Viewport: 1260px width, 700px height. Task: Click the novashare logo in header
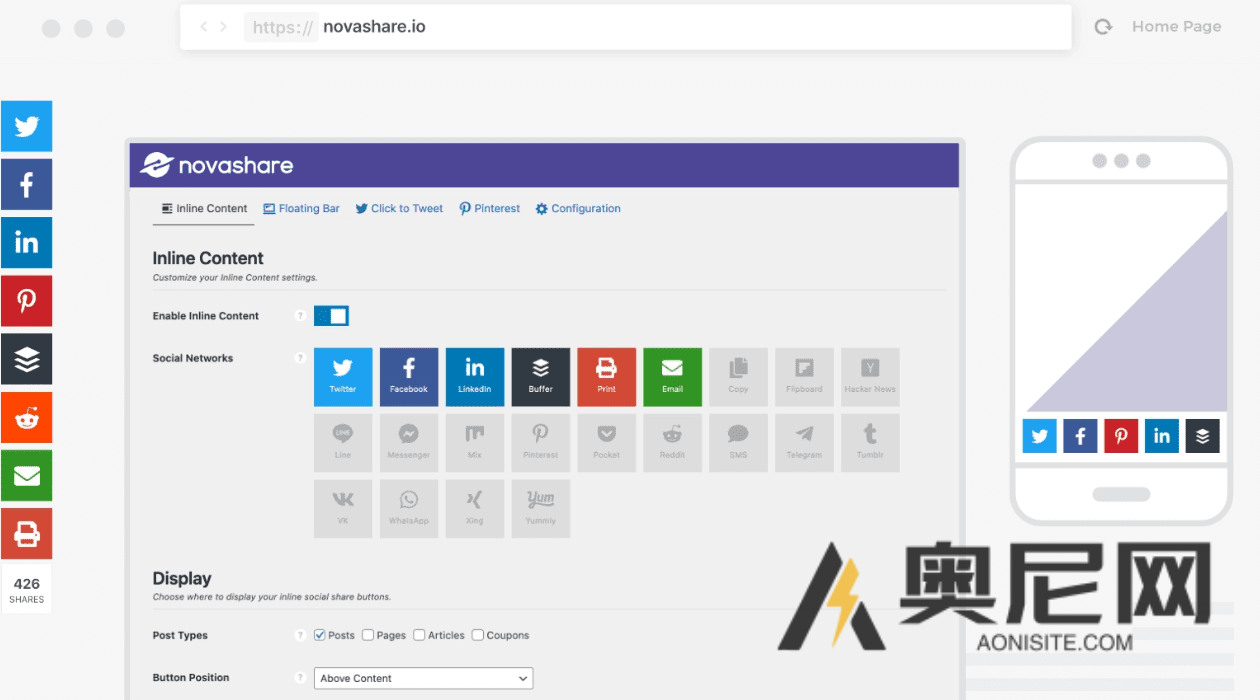click(x=217, y=165)
